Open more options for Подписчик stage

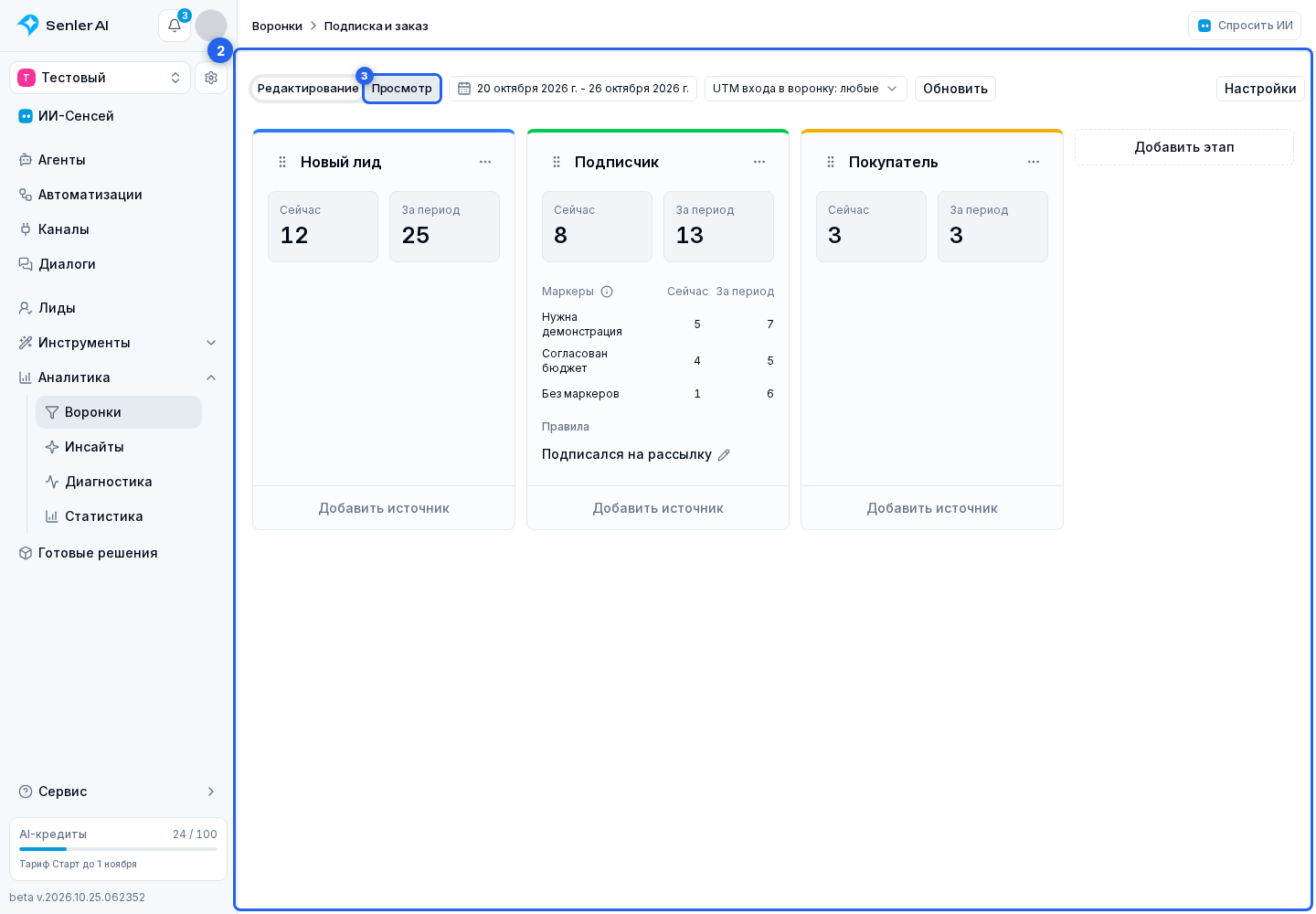click(759, 162)
